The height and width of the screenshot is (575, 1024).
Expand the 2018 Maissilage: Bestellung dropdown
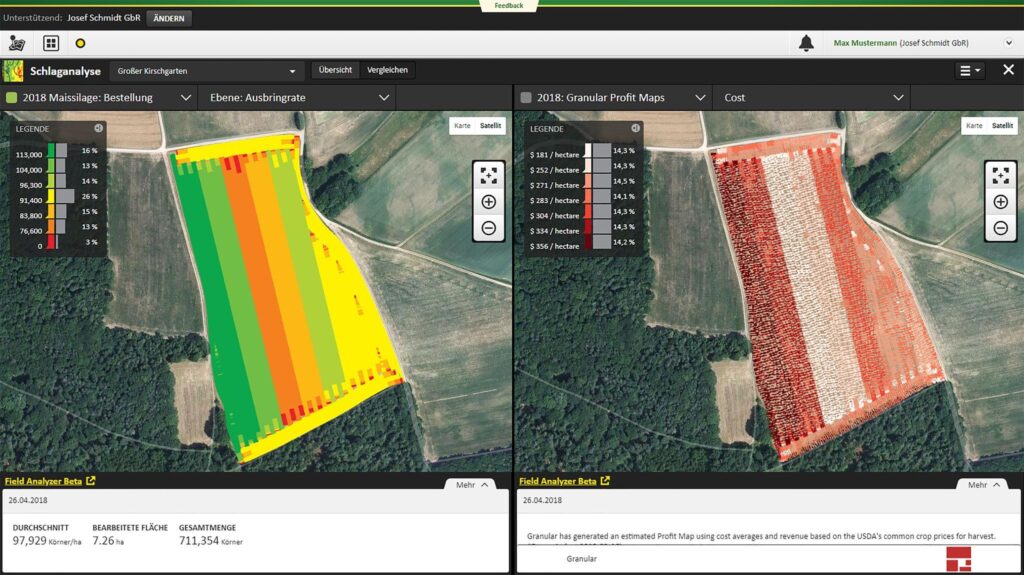click(185, 97)
